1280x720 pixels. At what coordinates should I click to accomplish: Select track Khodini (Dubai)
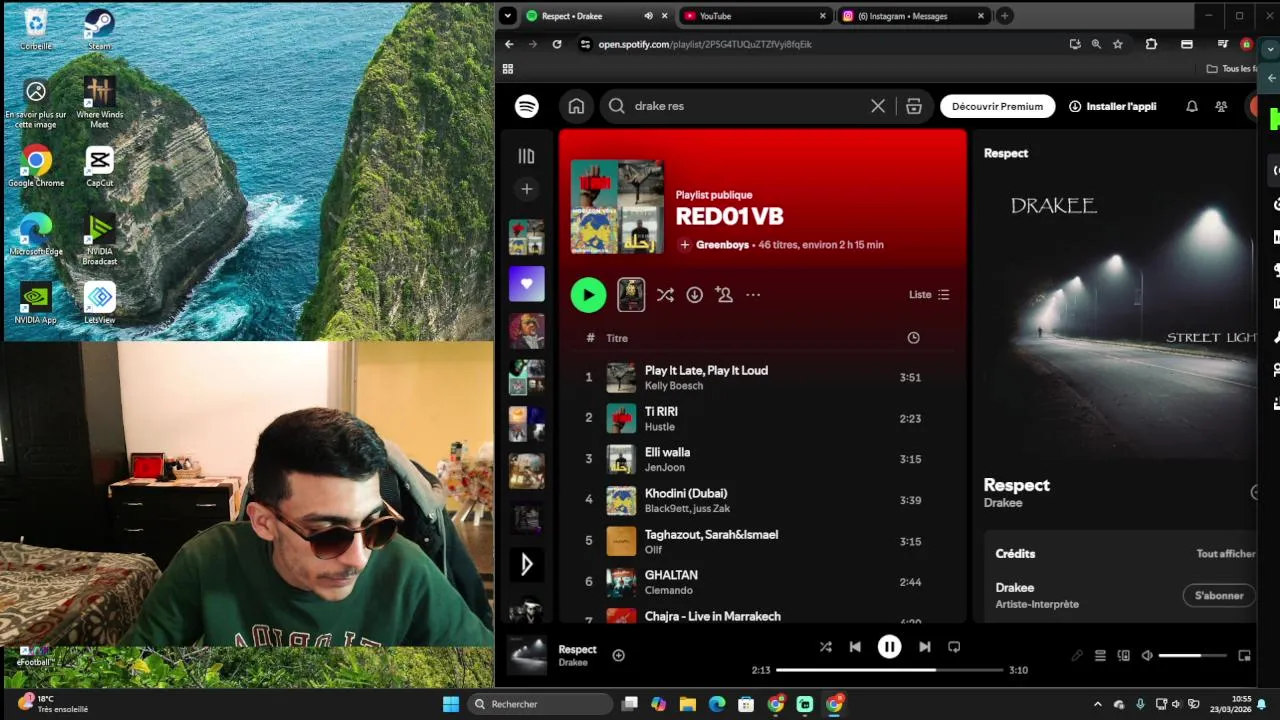[686, 494]
